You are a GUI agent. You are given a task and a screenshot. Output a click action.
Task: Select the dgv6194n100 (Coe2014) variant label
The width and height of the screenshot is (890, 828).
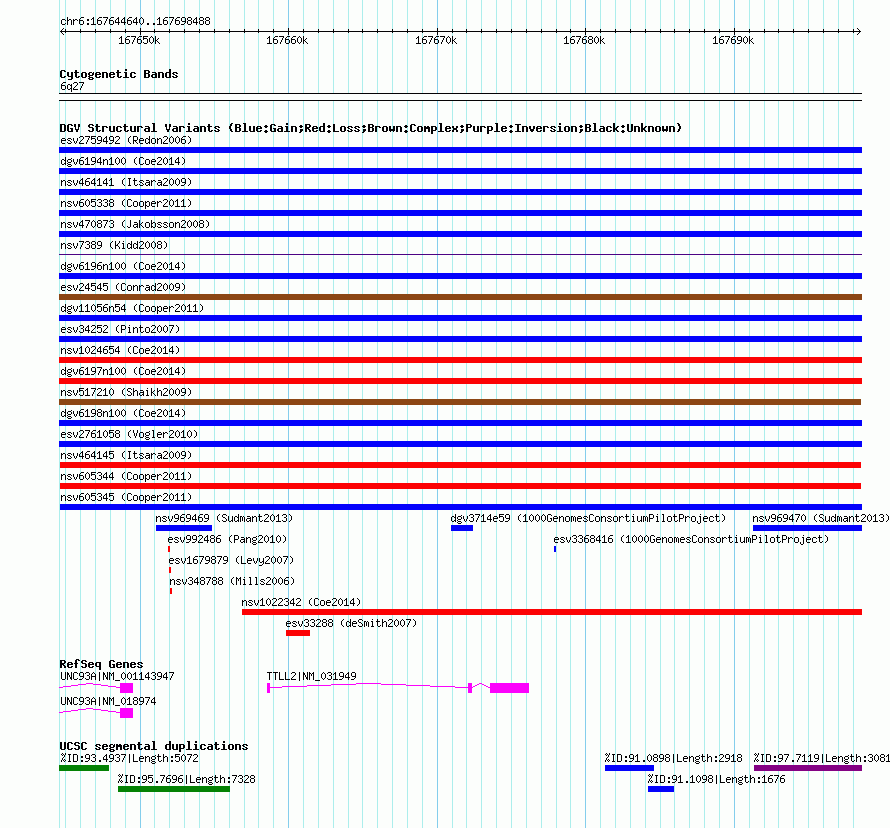pyautogui.click(x=123, y=161)
